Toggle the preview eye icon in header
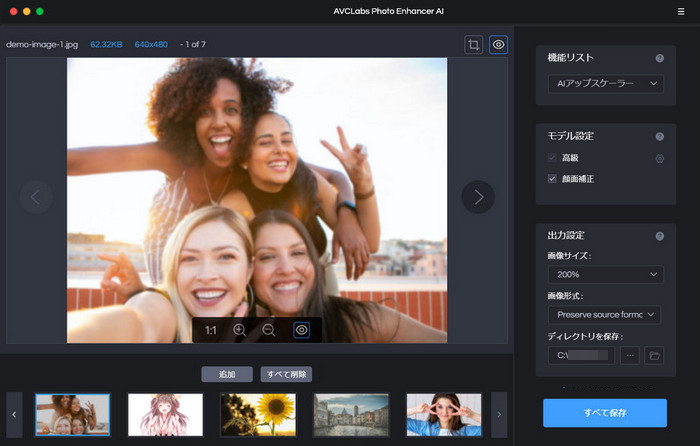Image resolution: width=700 pixels, height=446 pixels. pyautogui.click(x=498, y=45)
